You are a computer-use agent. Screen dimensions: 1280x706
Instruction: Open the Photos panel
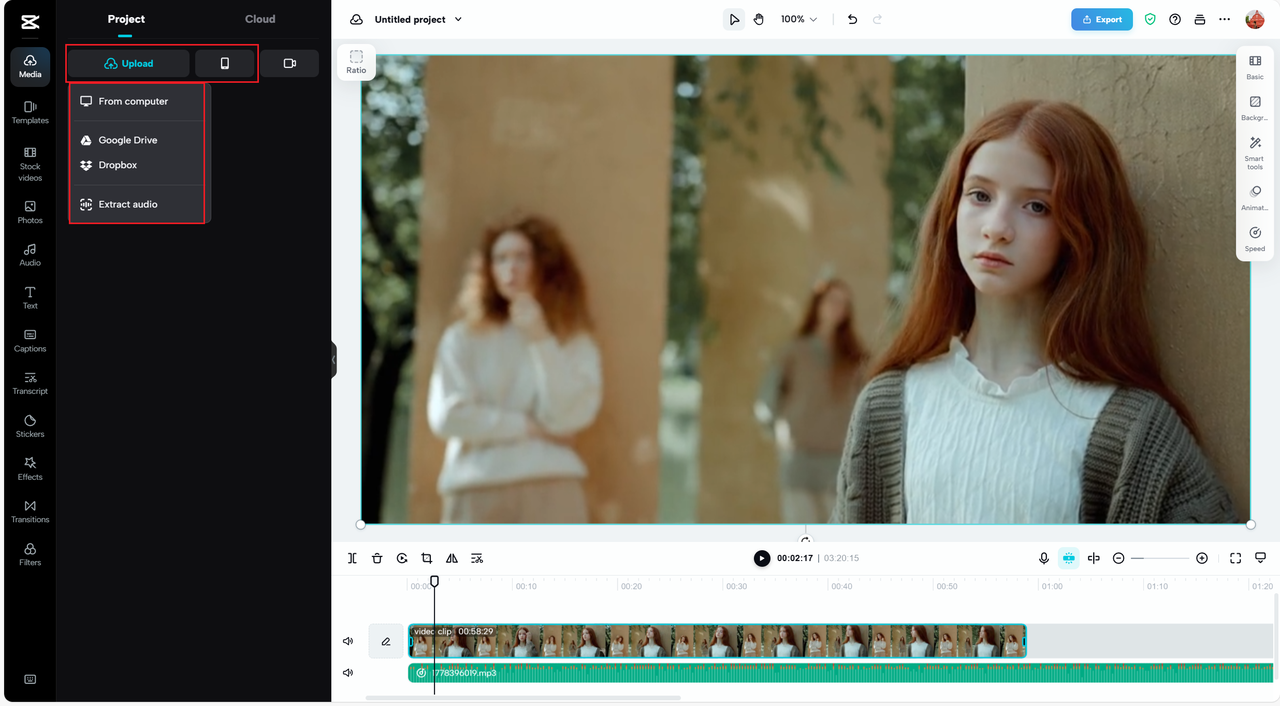coord(30,212)
